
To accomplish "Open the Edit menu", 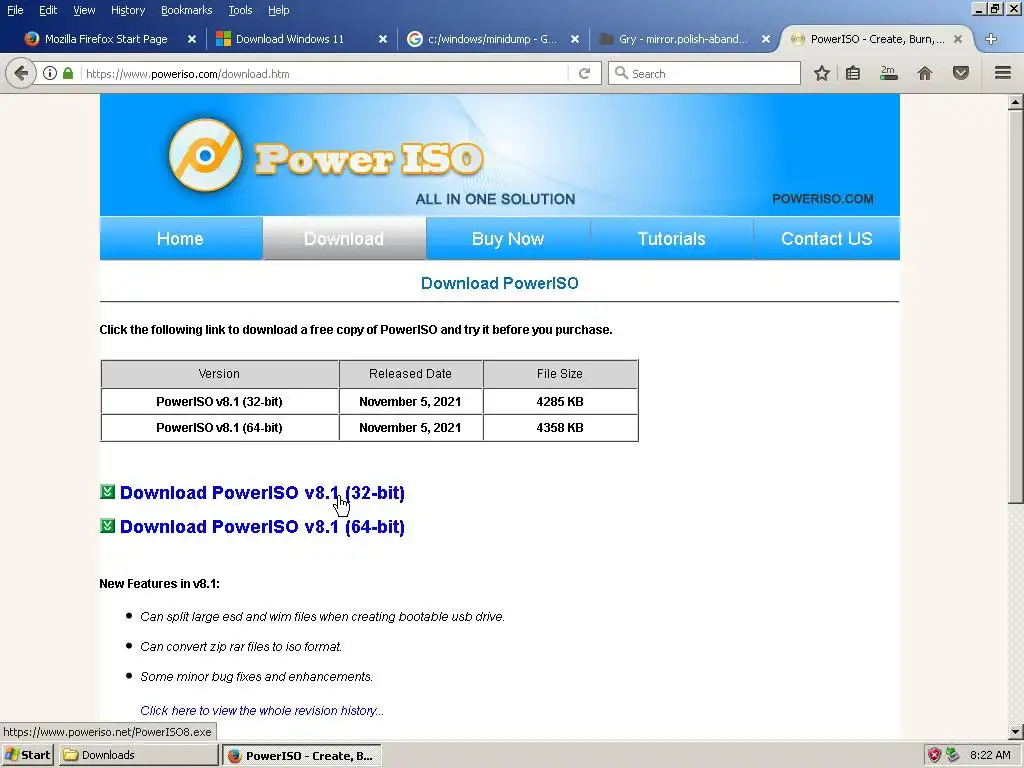I will click(48, 10).
